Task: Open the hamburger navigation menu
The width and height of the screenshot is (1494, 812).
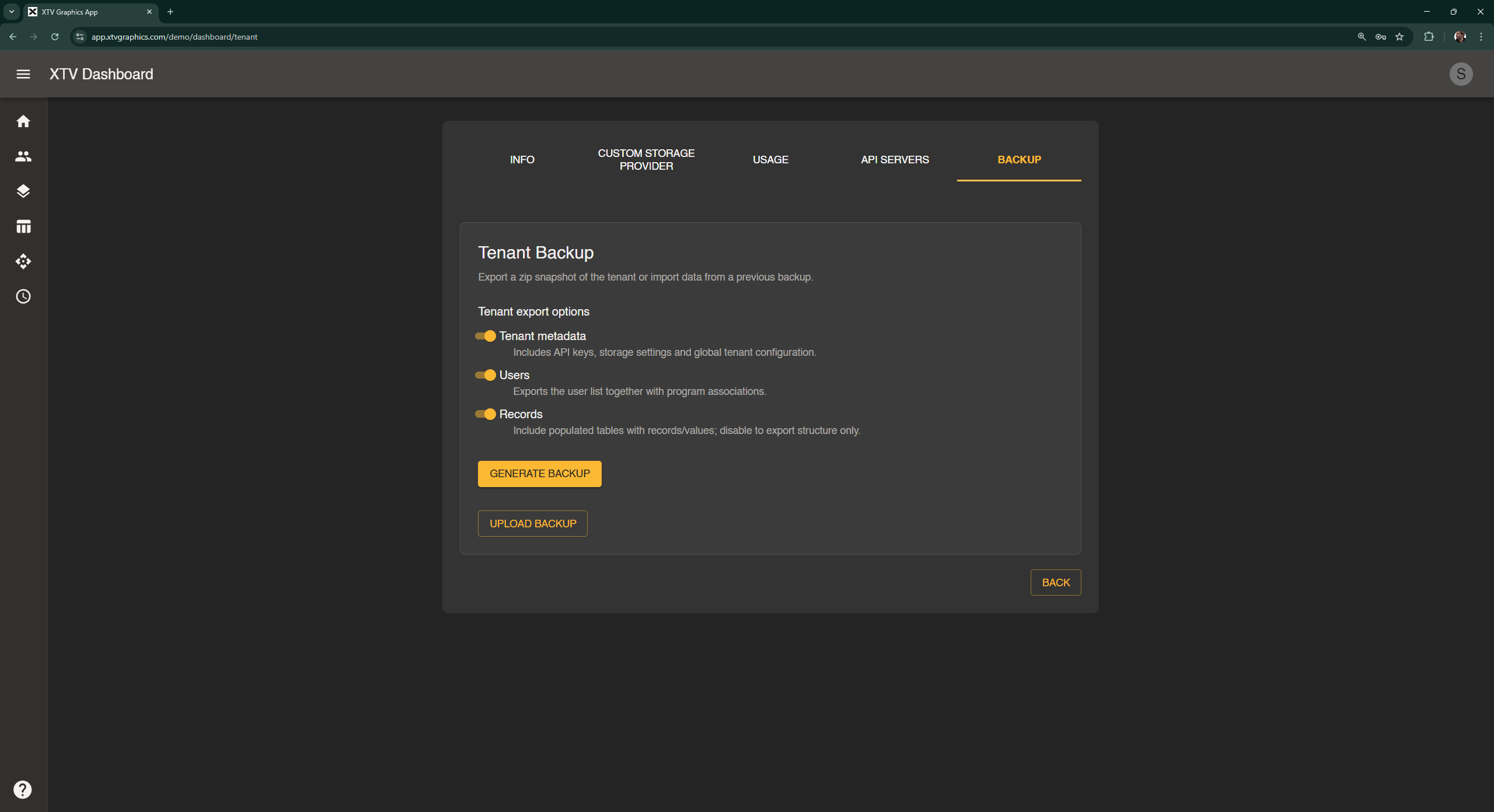Action: (23, 74)
